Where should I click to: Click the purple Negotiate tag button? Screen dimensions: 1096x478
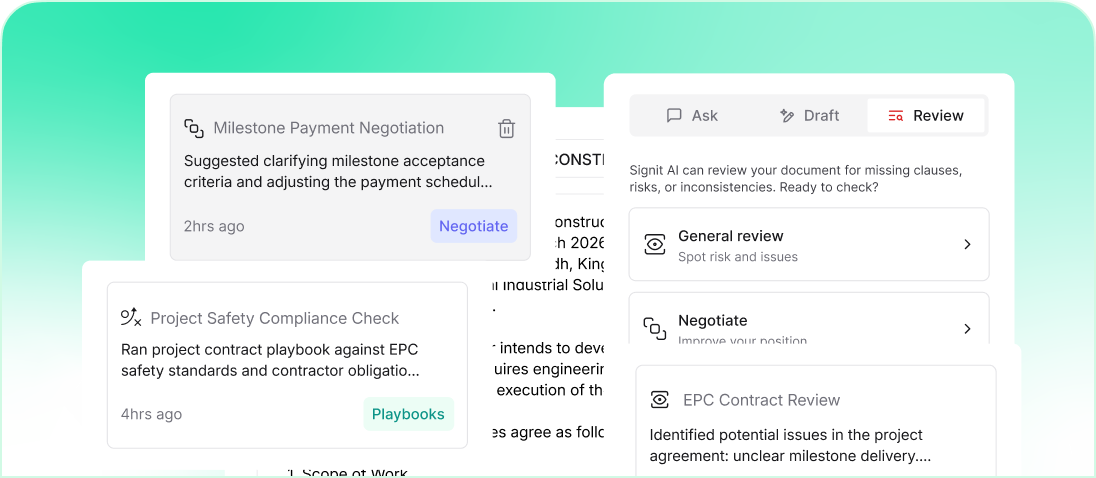473,226
